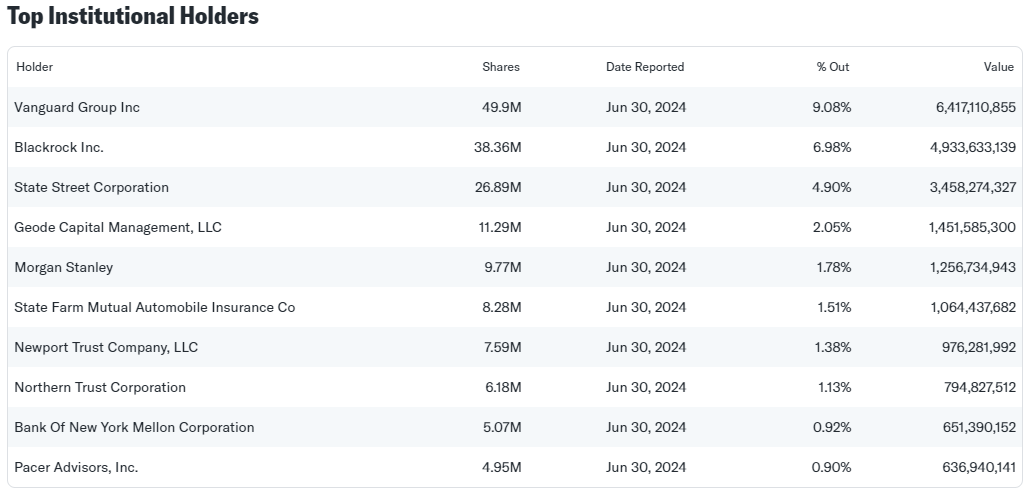Screen dimensions: 1030x495
Task: Click 9.08% in the % Out column
Action: (x=832, y=107)
